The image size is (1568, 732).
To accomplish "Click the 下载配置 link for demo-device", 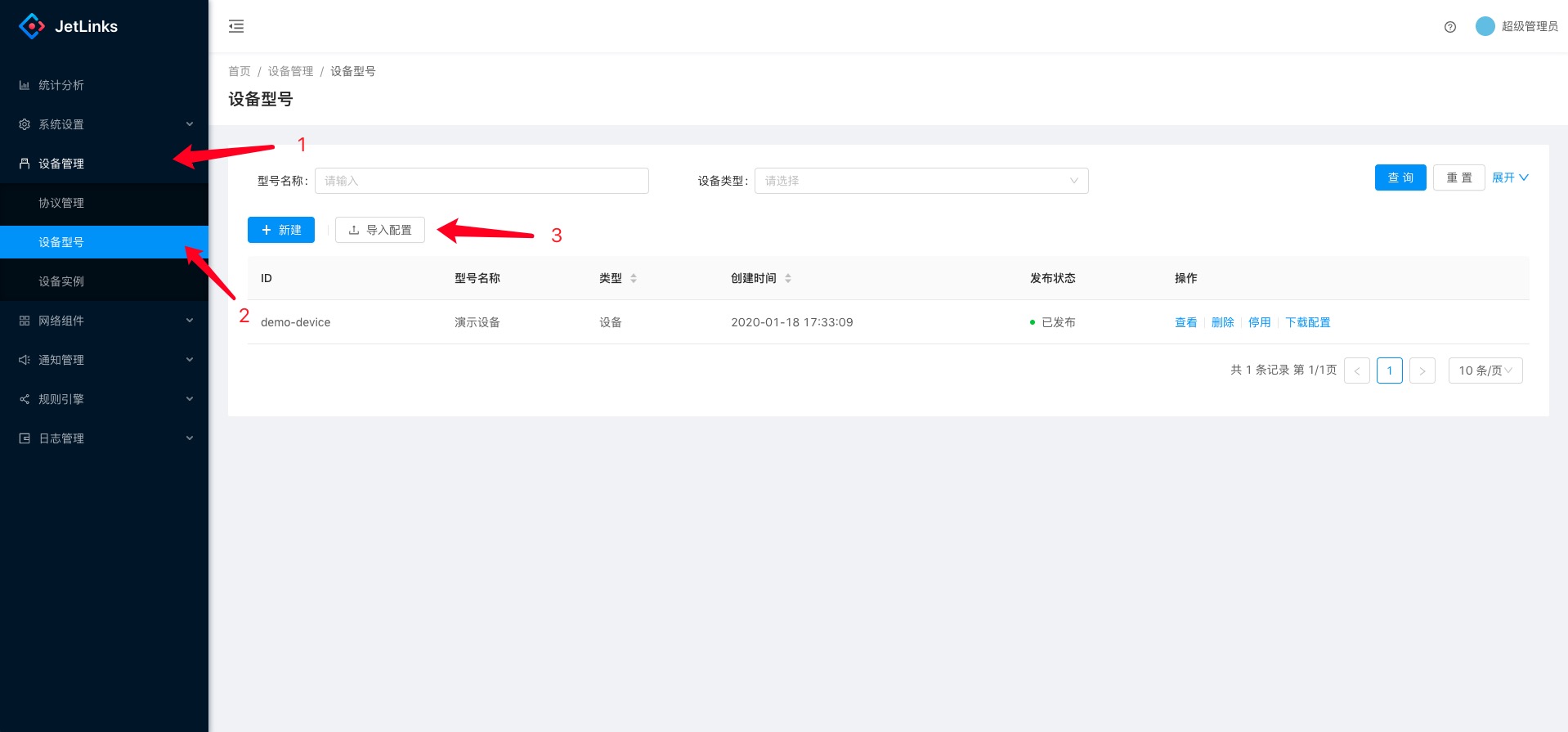I will coord(1307,322).
